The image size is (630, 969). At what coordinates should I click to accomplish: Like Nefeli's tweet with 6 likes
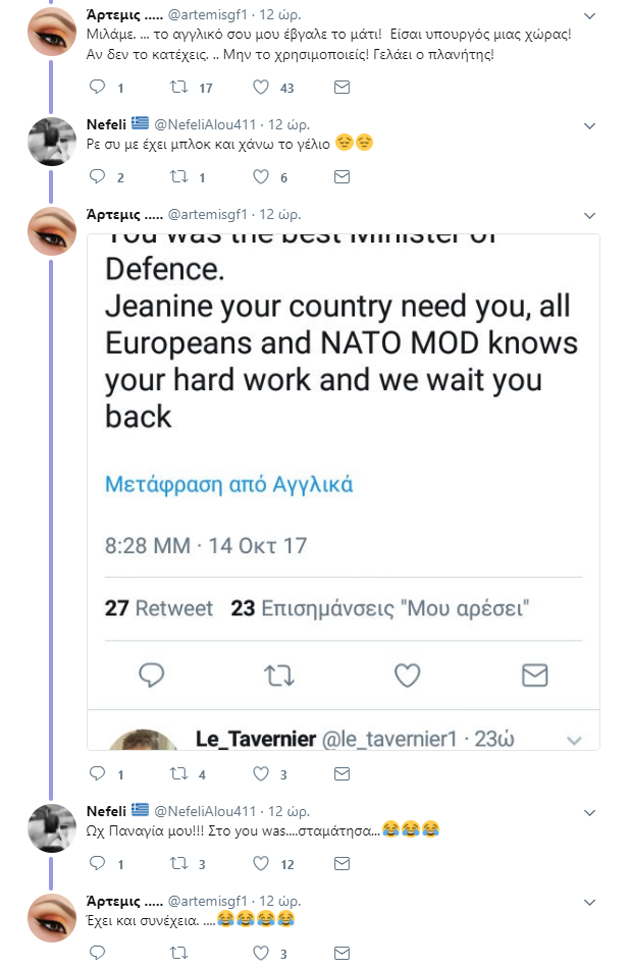[x=261, y=177]
